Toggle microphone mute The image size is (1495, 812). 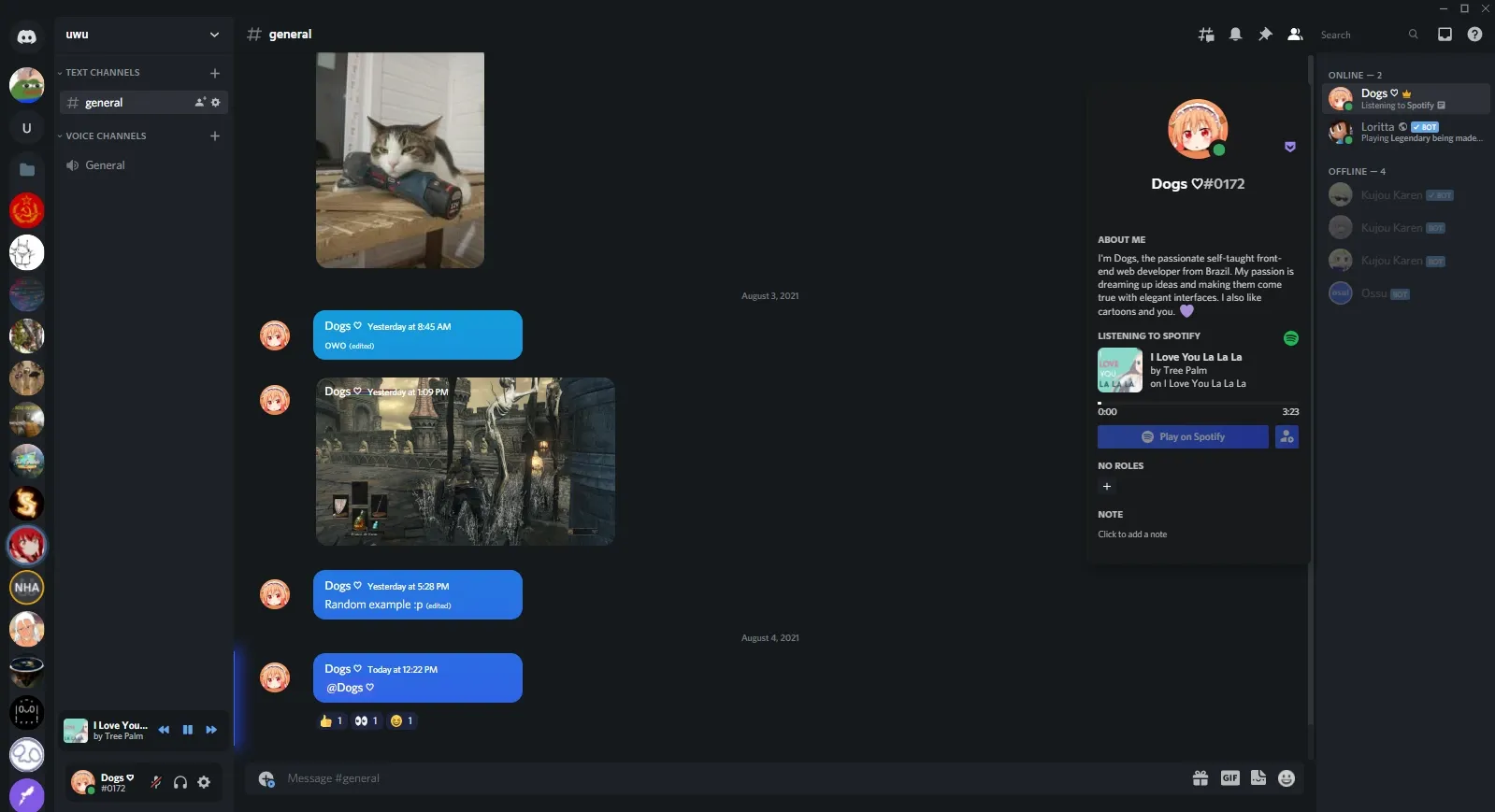click(x=156, y=782)
